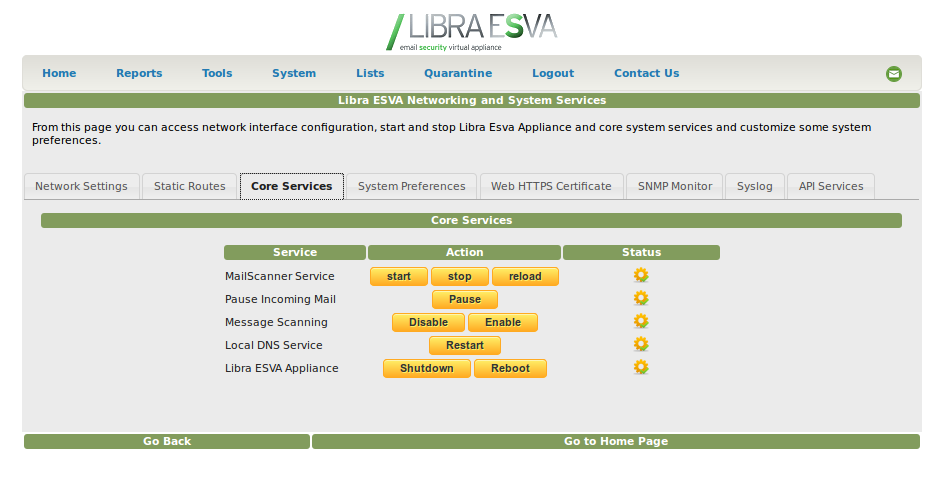Image resolution: width=938 pixels, height=487 pixels.
Task: Open the API Services tab
Action: (831, 186)
